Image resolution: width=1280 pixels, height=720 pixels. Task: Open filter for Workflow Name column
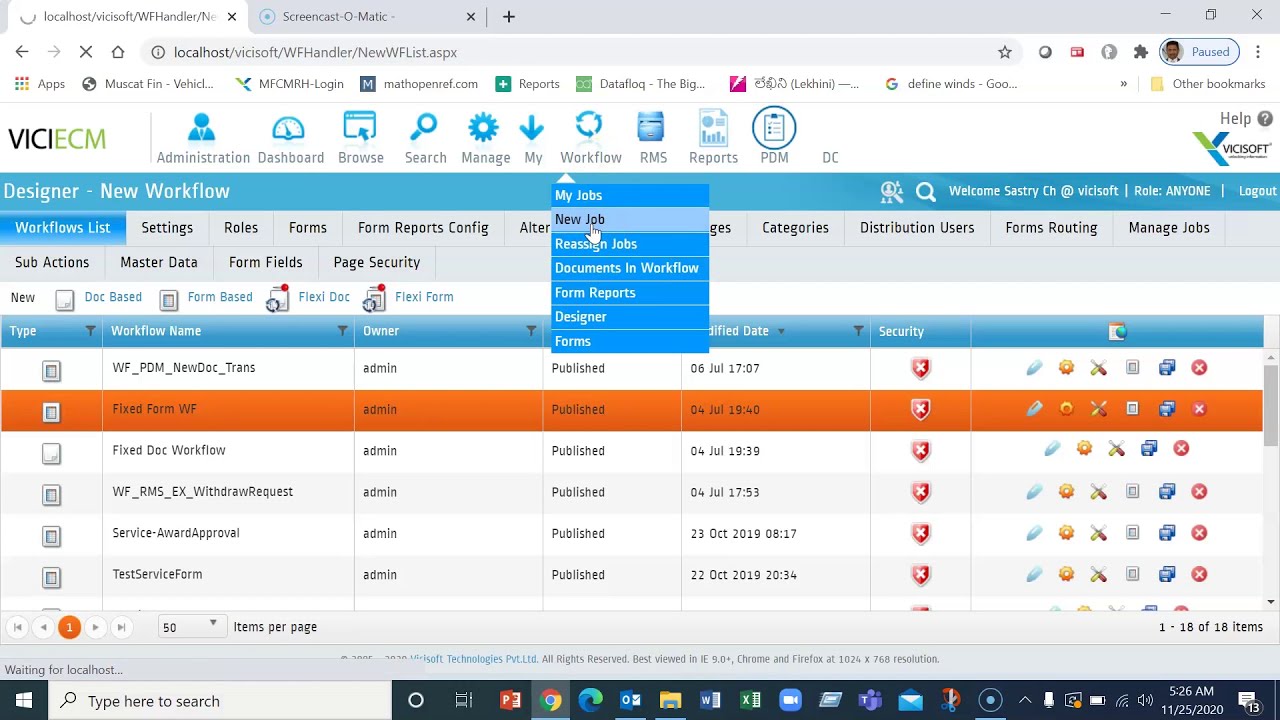(342, 331)
